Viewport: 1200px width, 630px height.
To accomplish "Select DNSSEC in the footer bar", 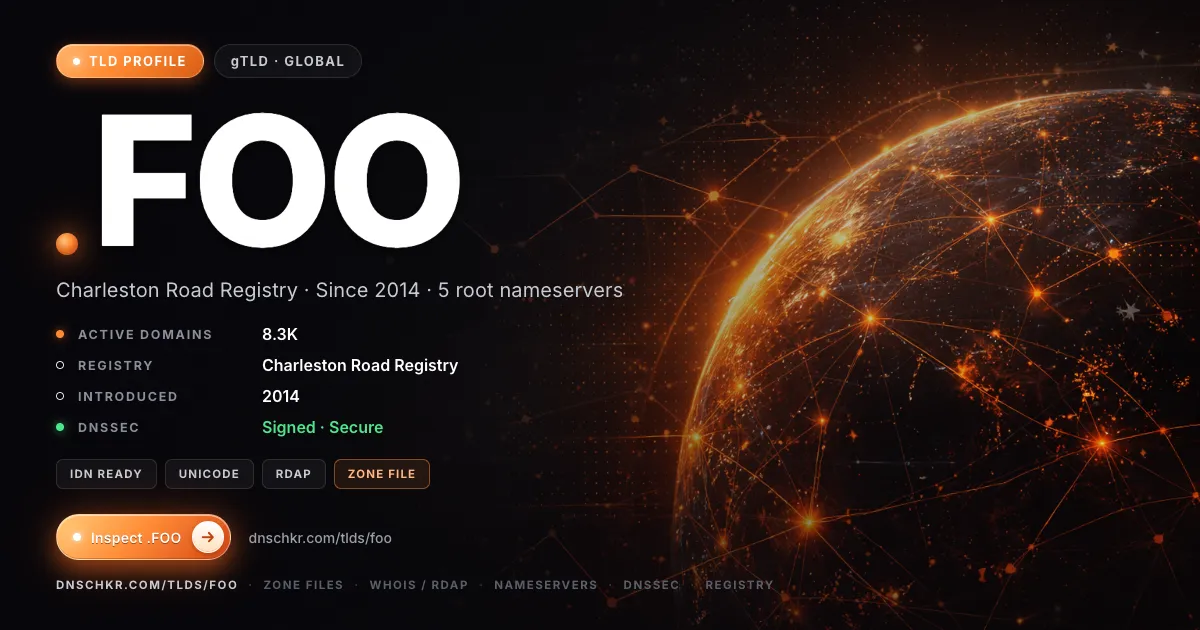I will click(651, 585).
